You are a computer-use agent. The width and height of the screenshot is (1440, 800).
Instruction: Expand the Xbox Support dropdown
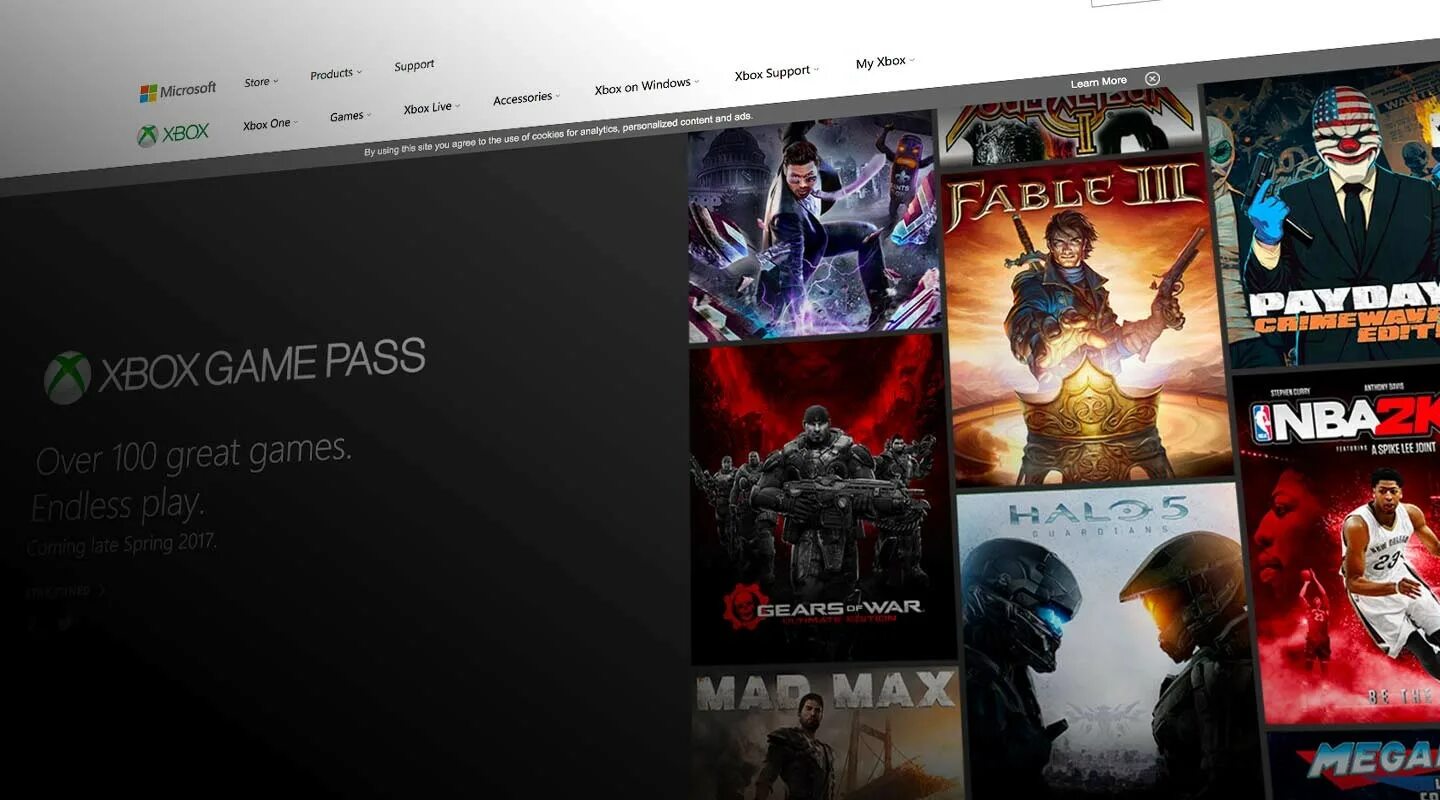[776, 73]
